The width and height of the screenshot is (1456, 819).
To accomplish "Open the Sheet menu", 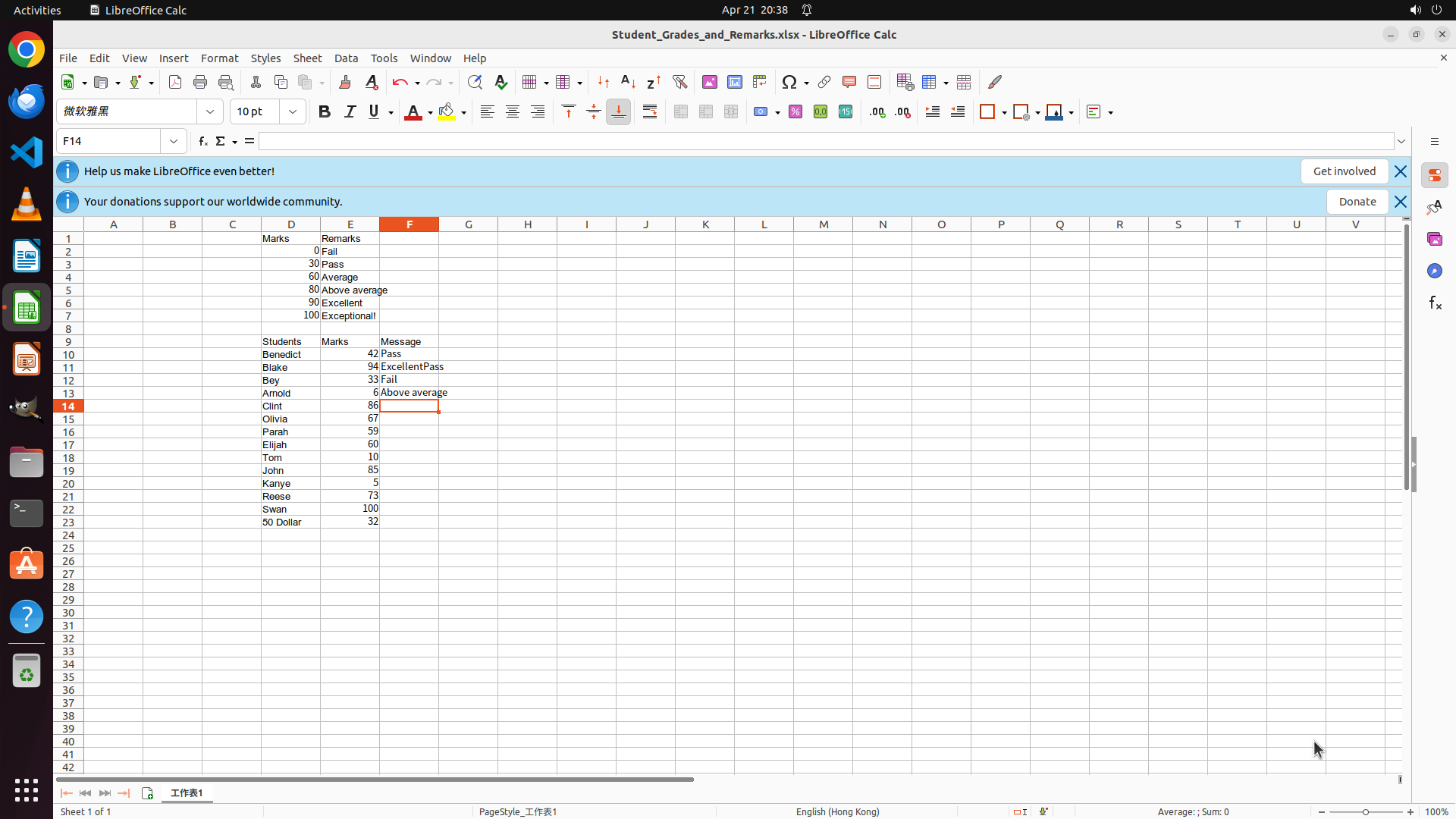I will pyautogui.click(x=307, y=58).
